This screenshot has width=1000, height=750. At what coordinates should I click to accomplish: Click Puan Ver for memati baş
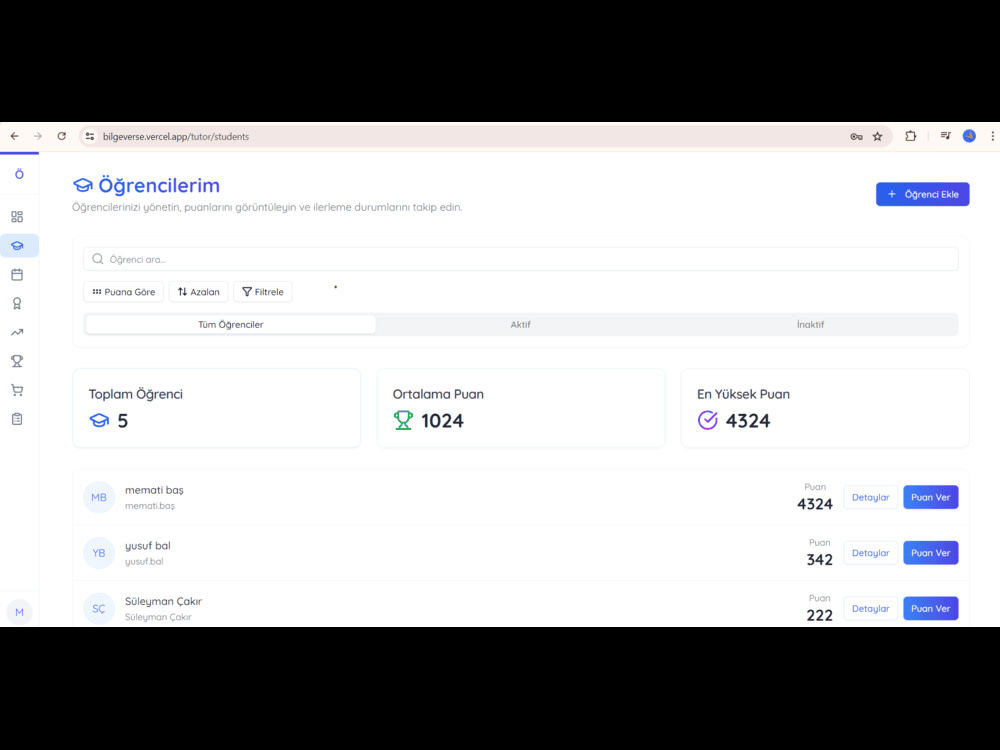930,497
